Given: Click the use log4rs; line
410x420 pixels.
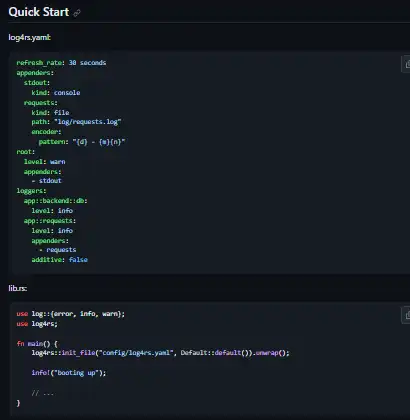Looking at the screenshot, I should pos(37,324).
